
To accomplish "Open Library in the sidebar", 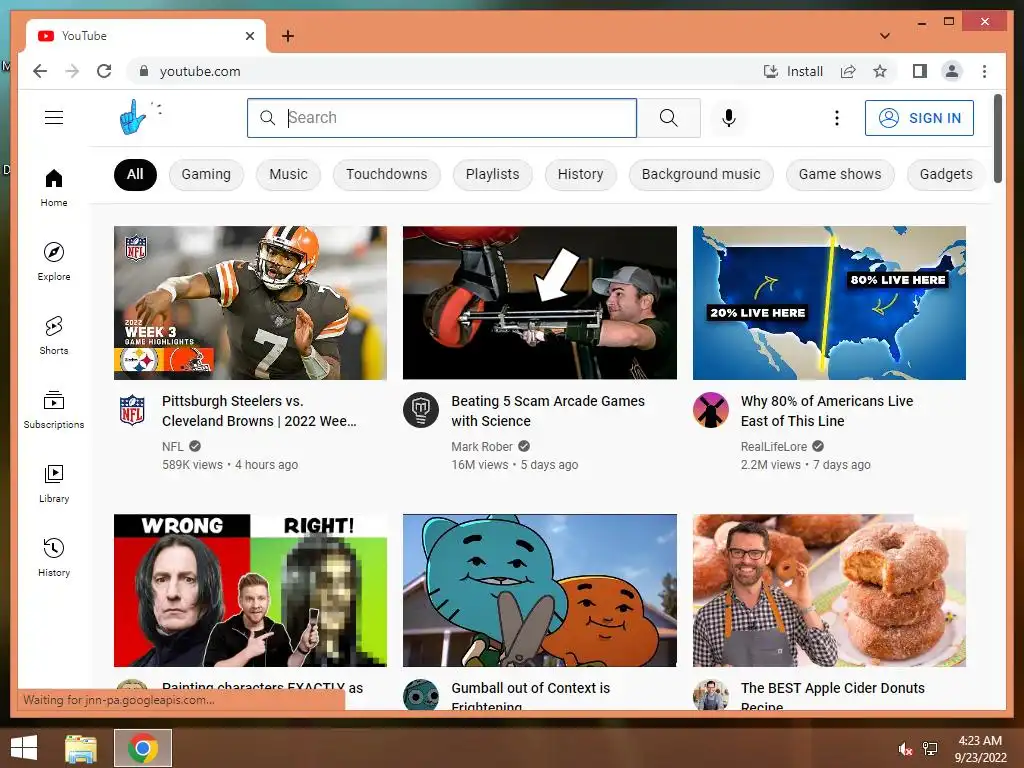I will click(x=54, y=483).
